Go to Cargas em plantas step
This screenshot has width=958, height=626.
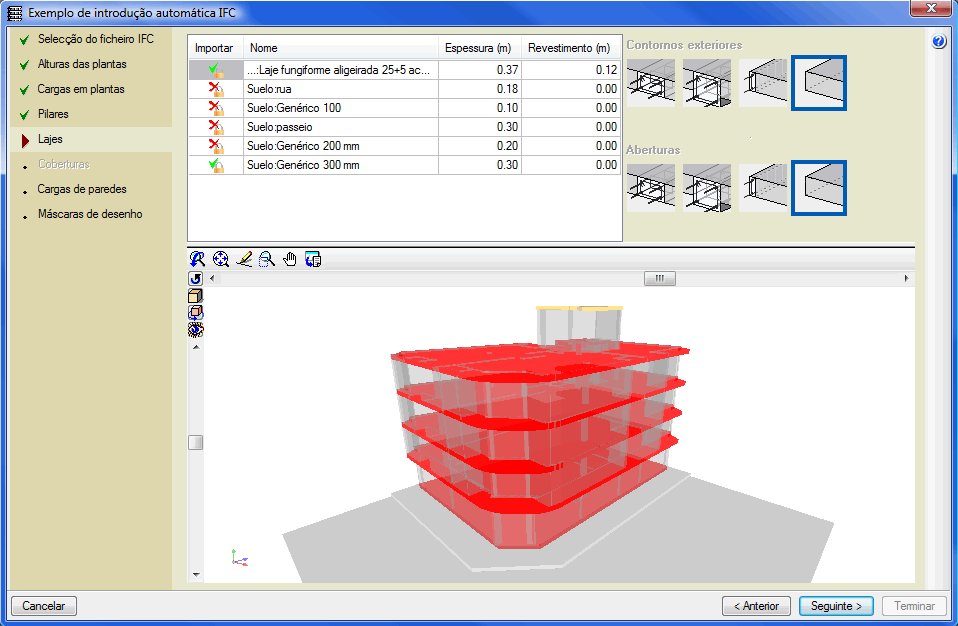tap(81, 89)
